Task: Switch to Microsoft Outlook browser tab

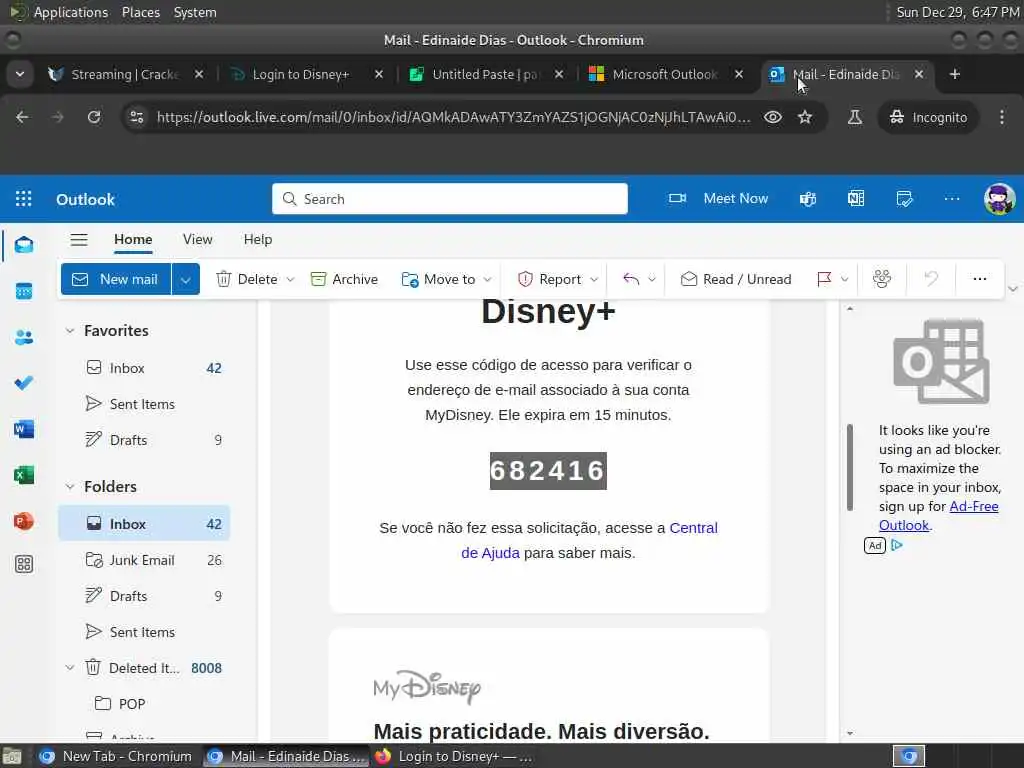Action: 665,74
